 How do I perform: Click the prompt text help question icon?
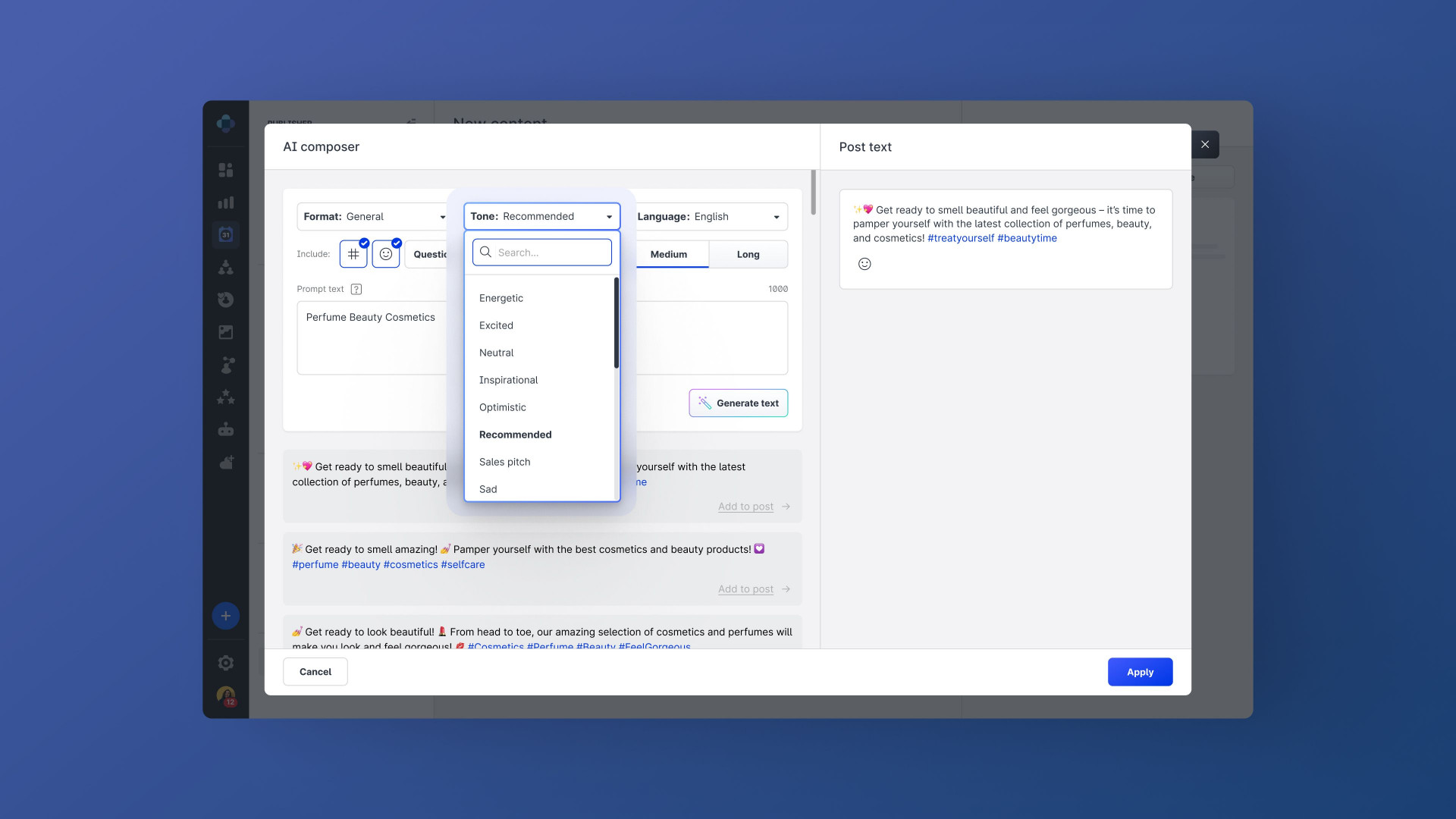click(356, 289)
